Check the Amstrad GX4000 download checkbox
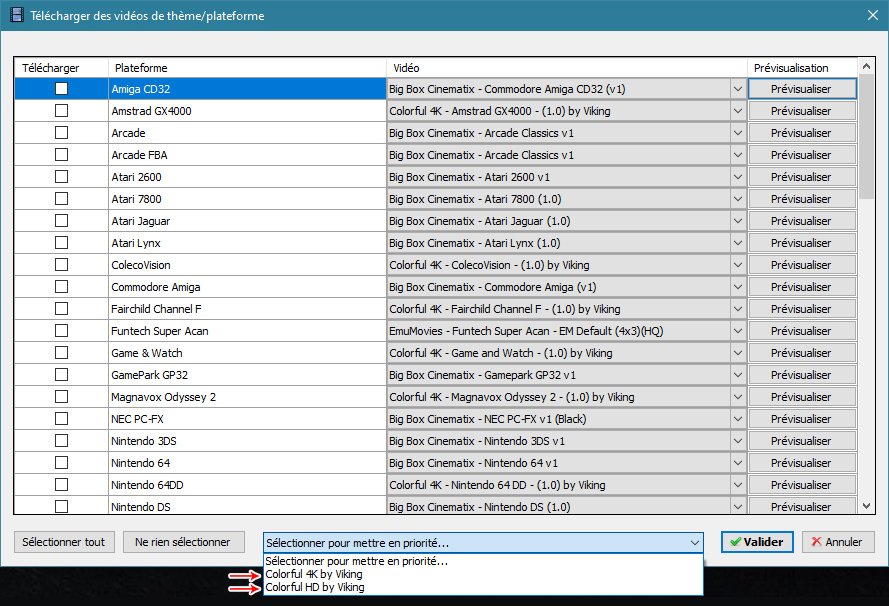 tap(61, 111)
